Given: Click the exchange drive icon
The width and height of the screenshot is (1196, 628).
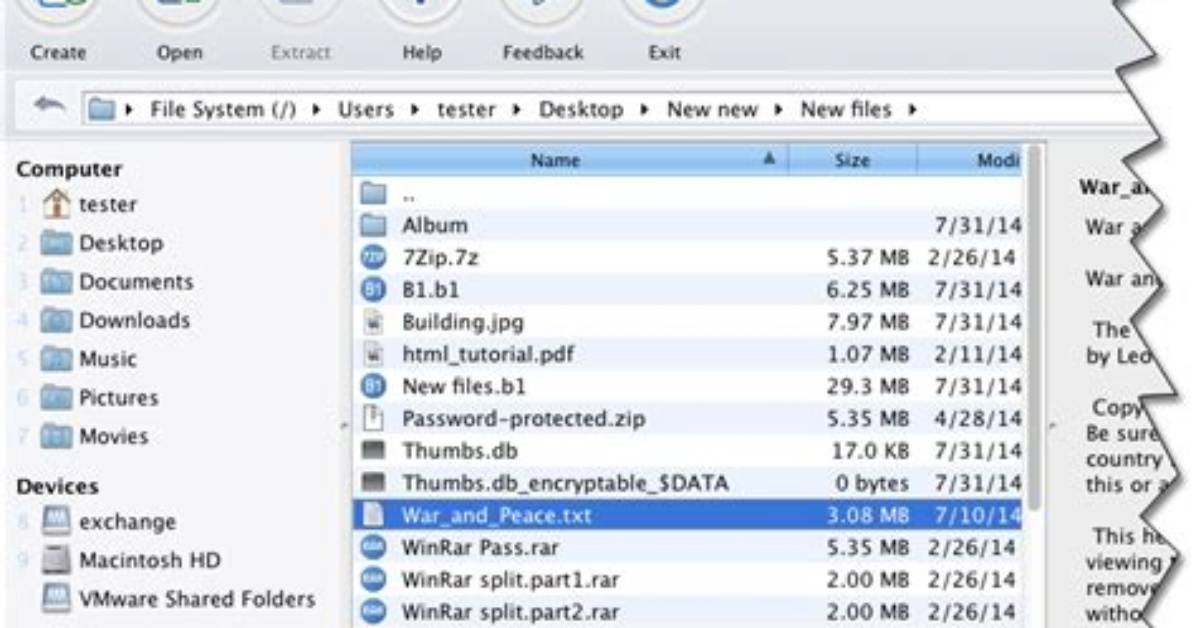Looking at the screenshot, I should pyautogui.click(x=56, y=522).
